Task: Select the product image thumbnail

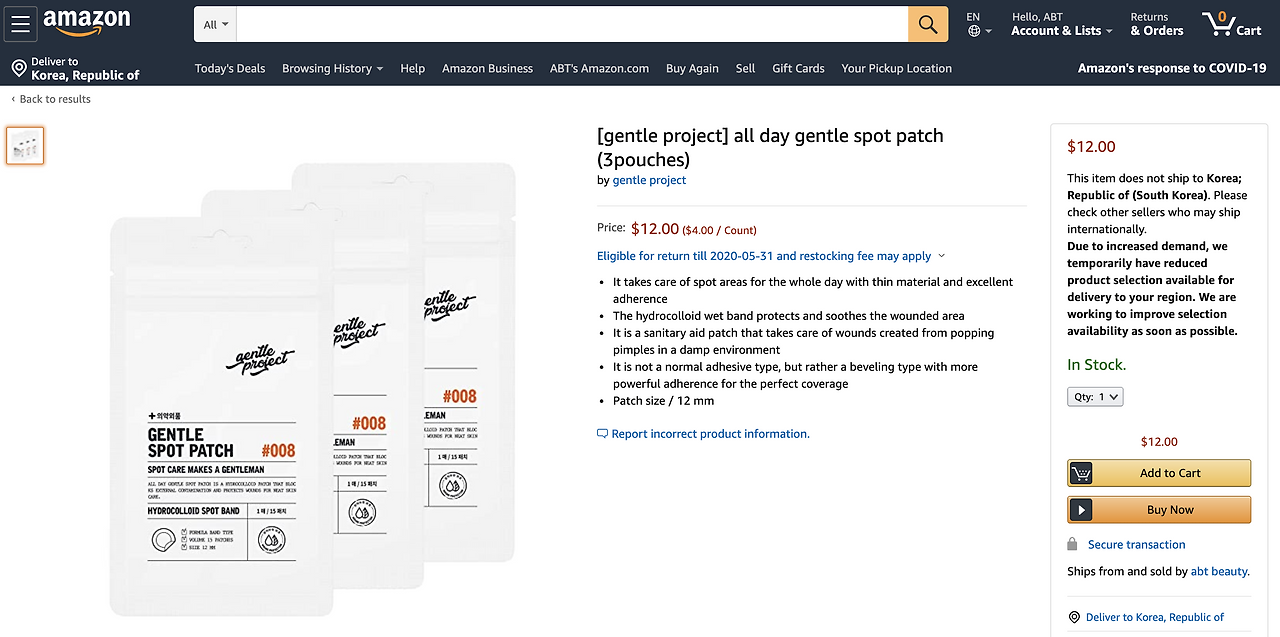Action: tap(25, 145)
